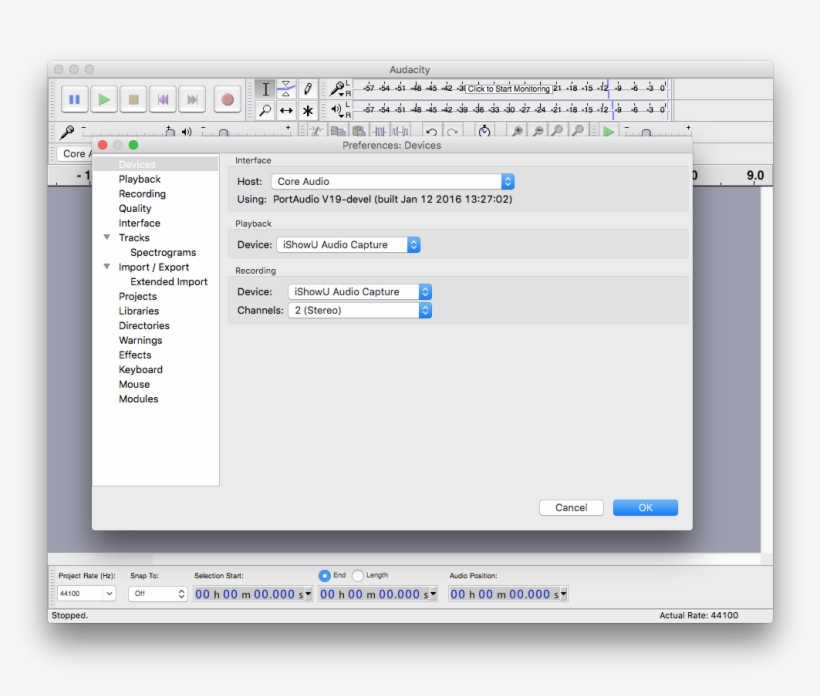This screenshot has height=696, width=820.
Task: Select the Time Shift tool
Action: [x=286, y=110]
